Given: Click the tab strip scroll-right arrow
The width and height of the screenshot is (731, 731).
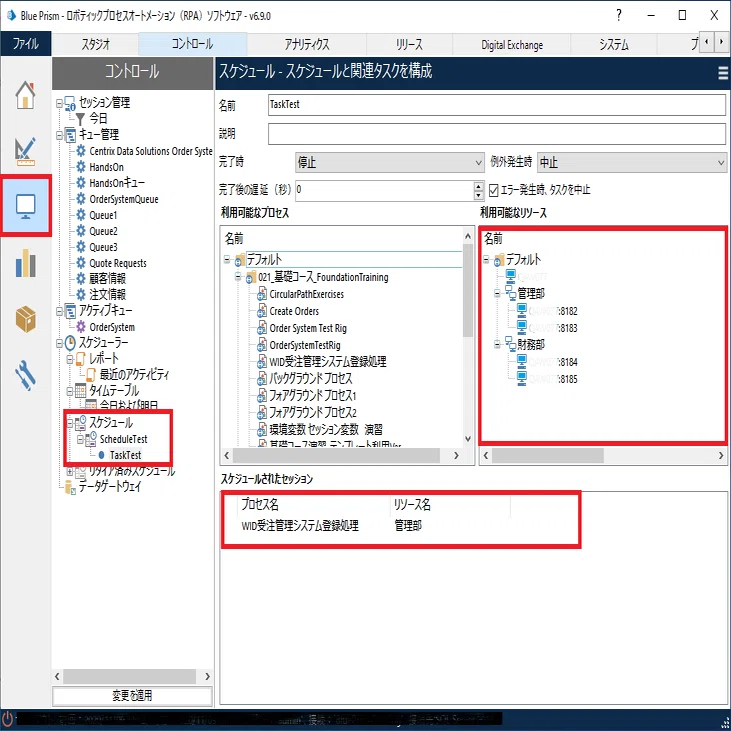Looking at the screenshot, I should click(722, 42).
